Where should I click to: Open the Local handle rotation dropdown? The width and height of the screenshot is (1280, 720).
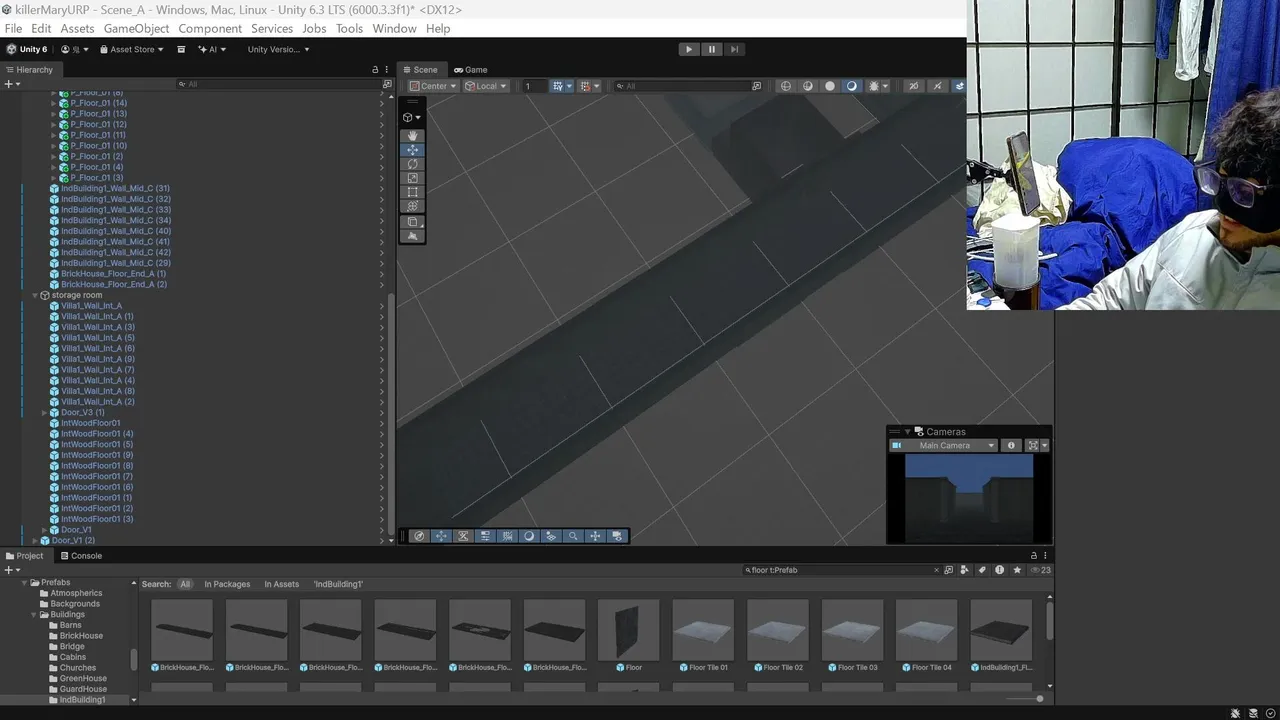pos(486,86)
